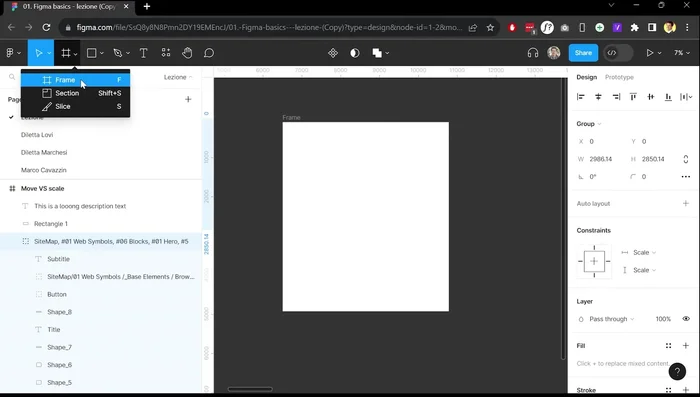Image resolution: width=700 pixels, height=397 pixels.
Task: Open the 7% zoom dropdown
Action: (x=682, y=53)
